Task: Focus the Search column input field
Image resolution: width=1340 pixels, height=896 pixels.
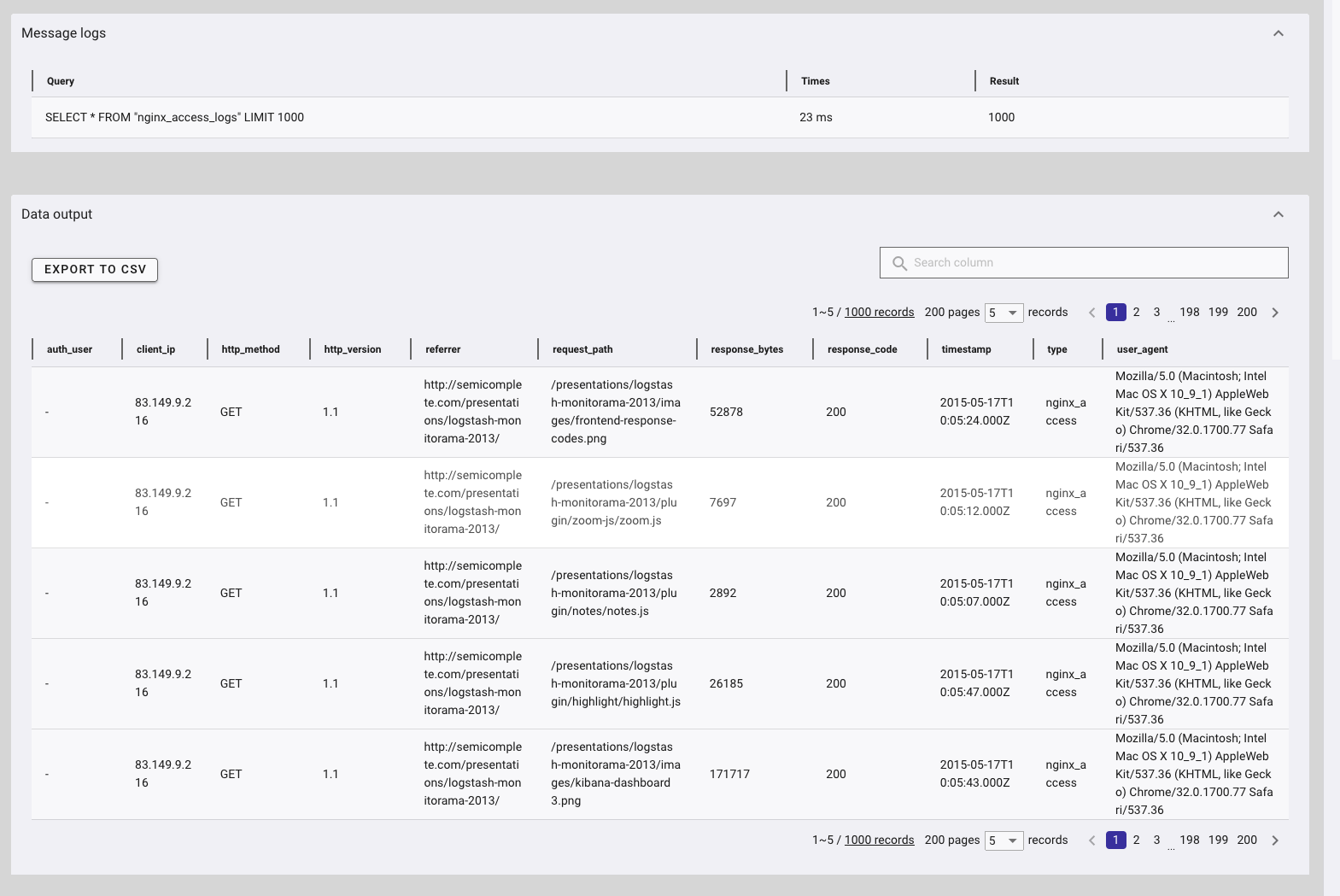Action: (1084, 263)
